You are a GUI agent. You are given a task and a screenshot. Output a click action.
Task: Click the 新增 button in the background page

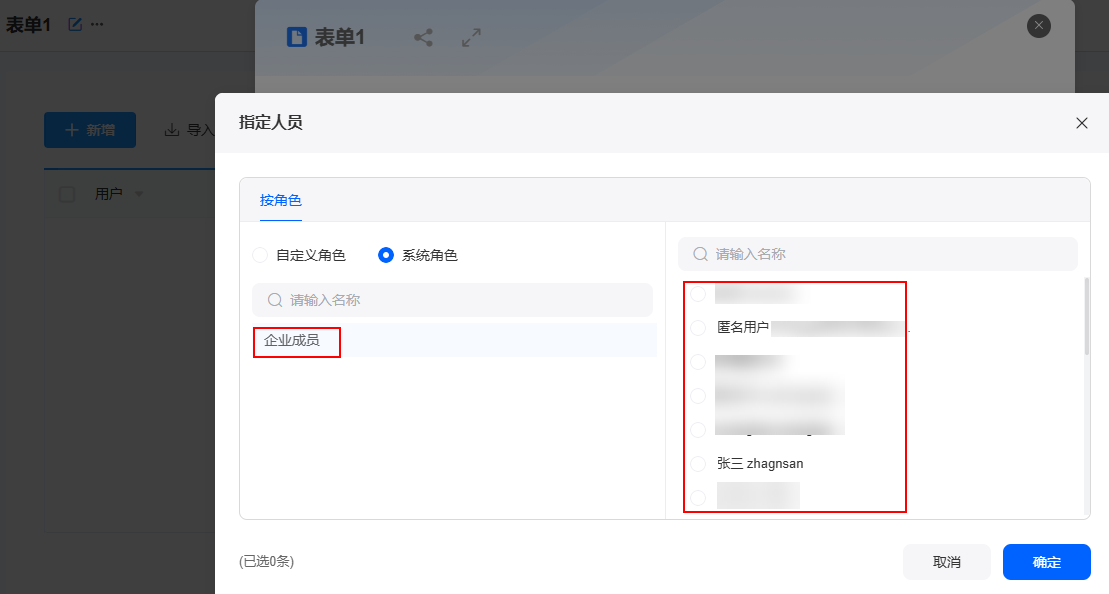(x=90, y=130)
